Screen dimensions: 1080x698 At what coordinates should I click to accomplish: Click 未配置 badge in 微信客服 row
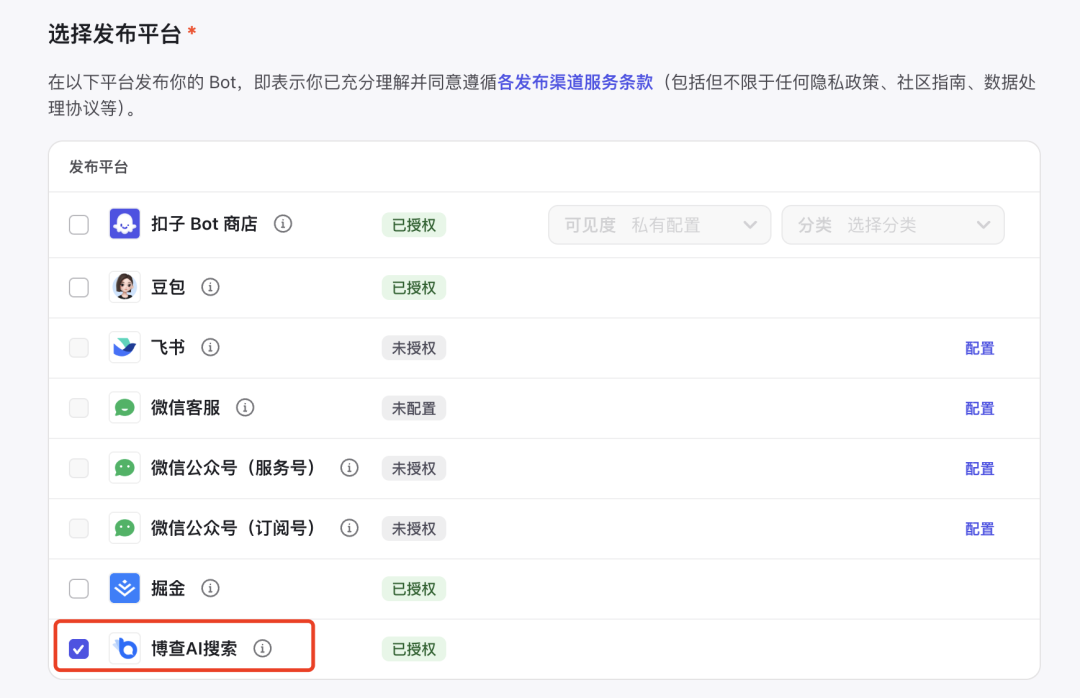point(414,409)
